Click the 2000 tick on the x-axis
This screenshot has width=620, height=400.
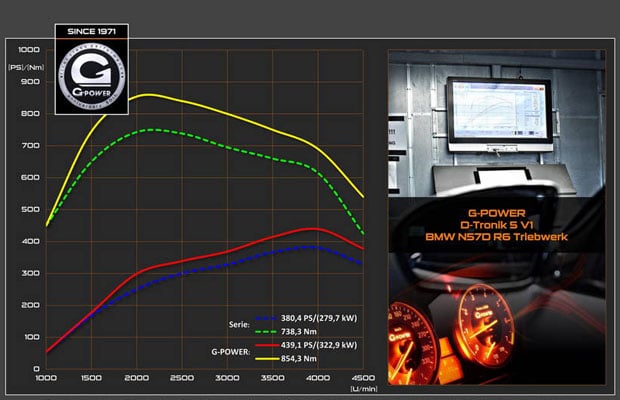(136, 377)
